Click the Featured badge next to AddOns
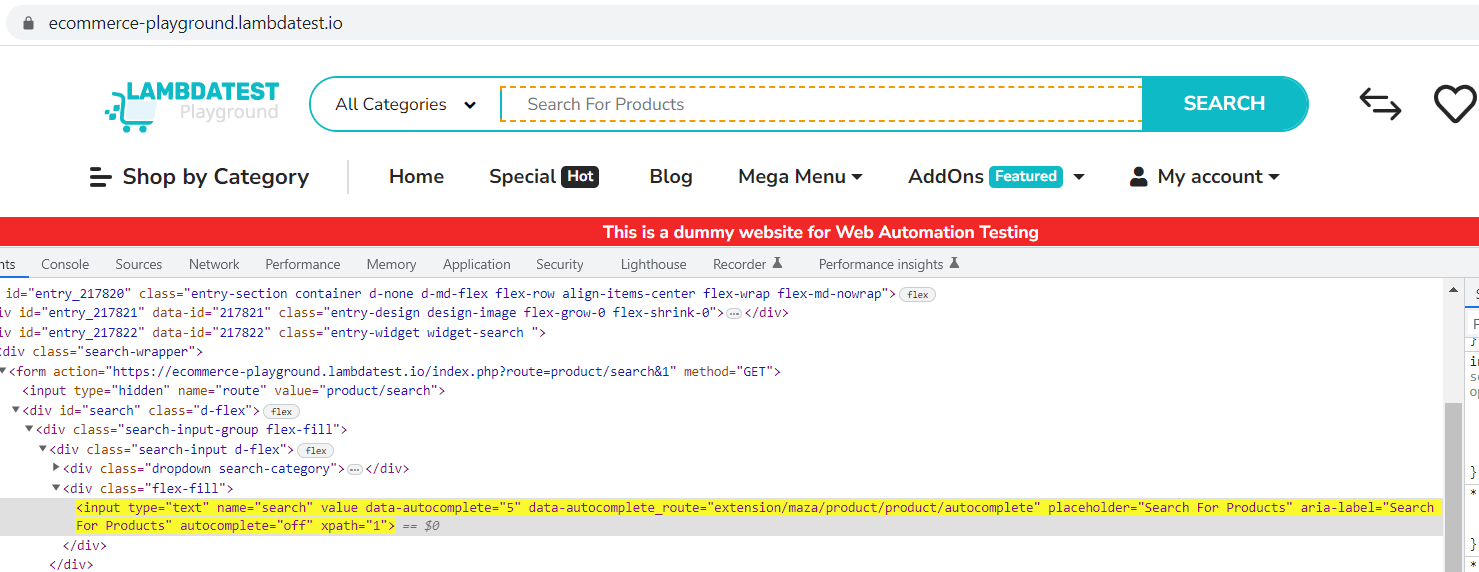Viewport: 1479px width, 572px height. [x=1026, y=176]
